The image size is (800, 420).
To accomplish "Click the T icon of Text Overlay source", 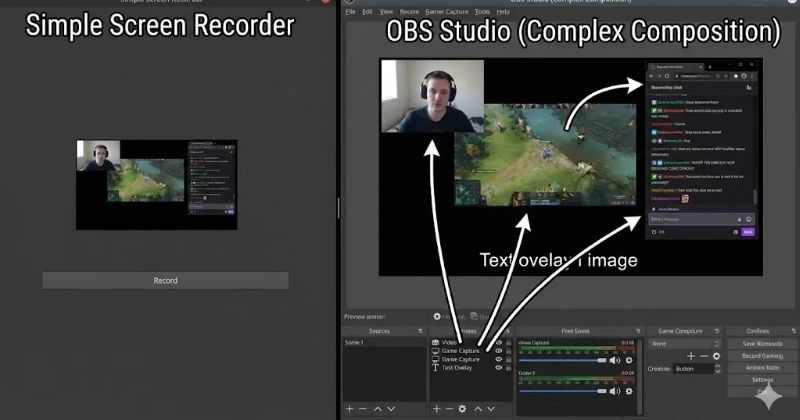I will coord(435,367).
